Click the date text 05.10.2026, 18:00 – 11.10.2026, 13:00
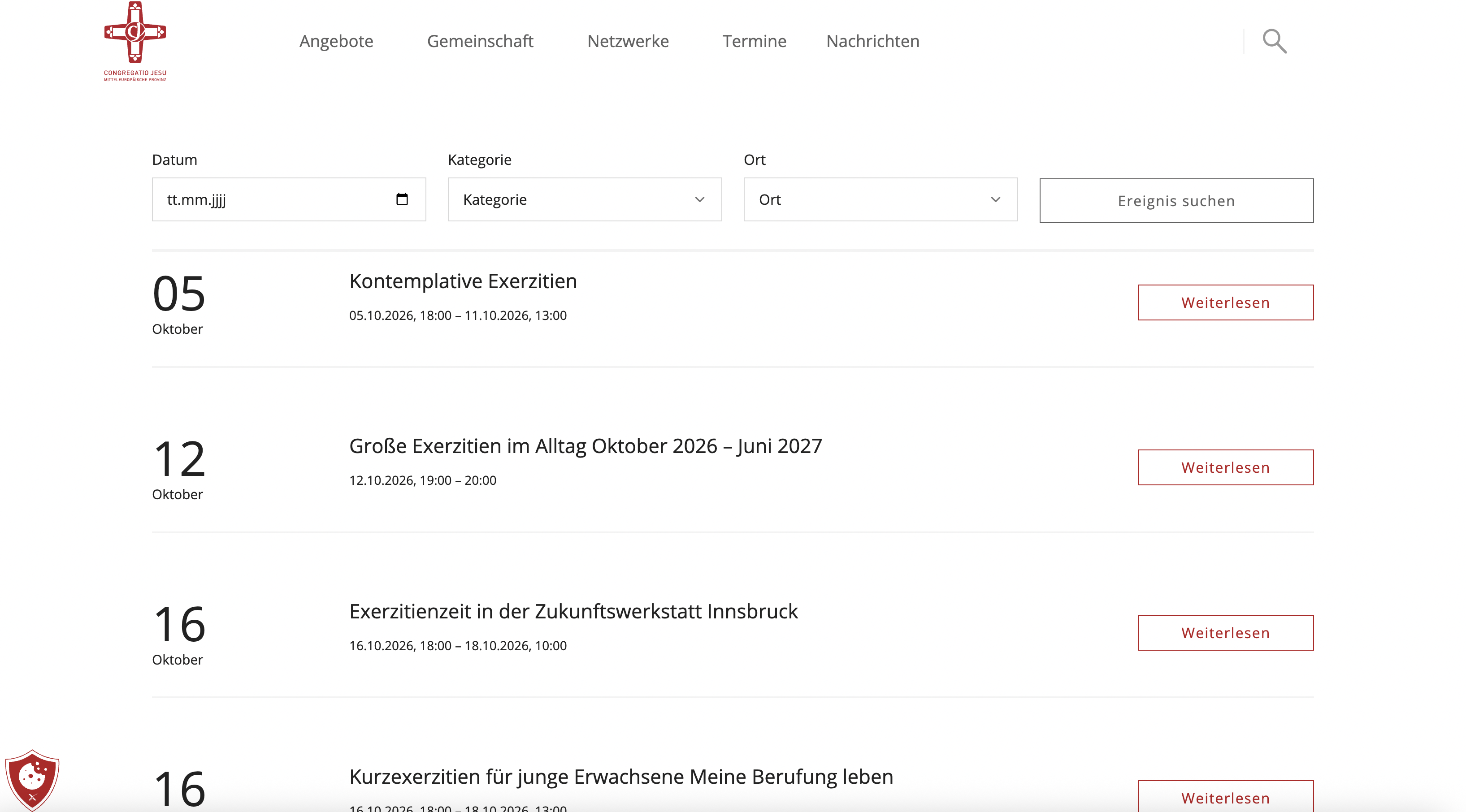This screenshot has height=812, width=1466. 458,315
